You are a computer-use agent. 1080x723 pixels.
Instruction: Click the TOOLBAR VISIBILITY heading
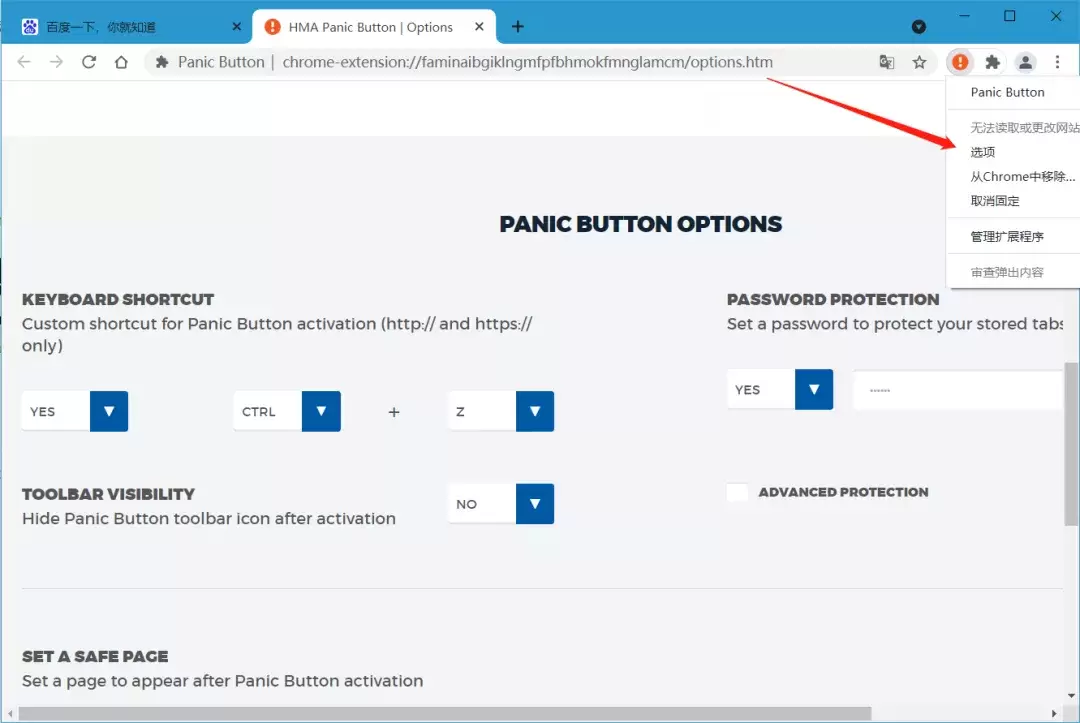pos(108,494)
